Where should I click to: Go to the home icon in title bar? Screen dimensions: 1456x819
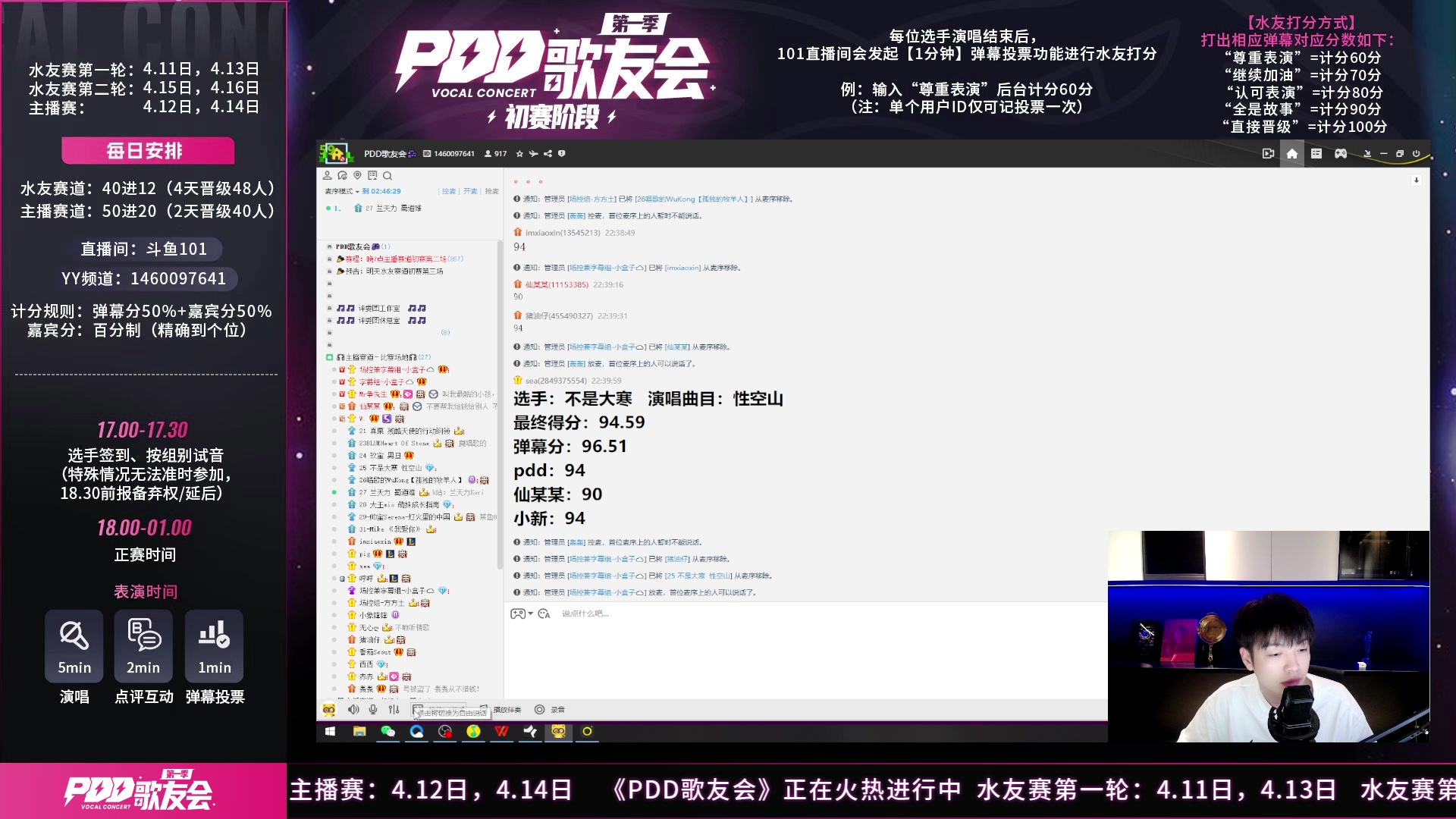click(1292, 154)
